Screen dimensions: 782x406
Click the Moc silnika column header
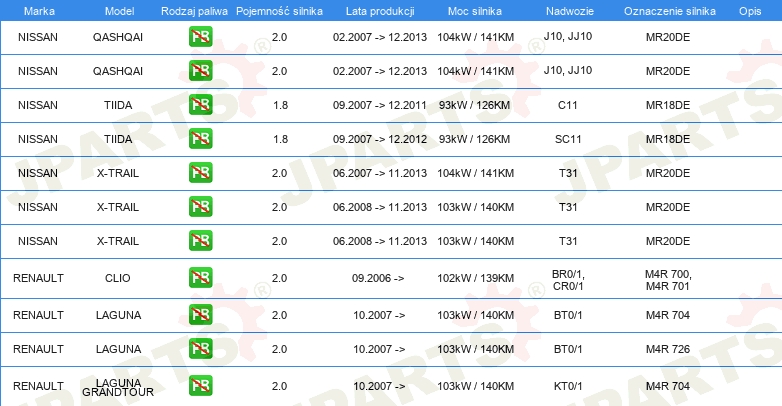(x=475, y=9)
